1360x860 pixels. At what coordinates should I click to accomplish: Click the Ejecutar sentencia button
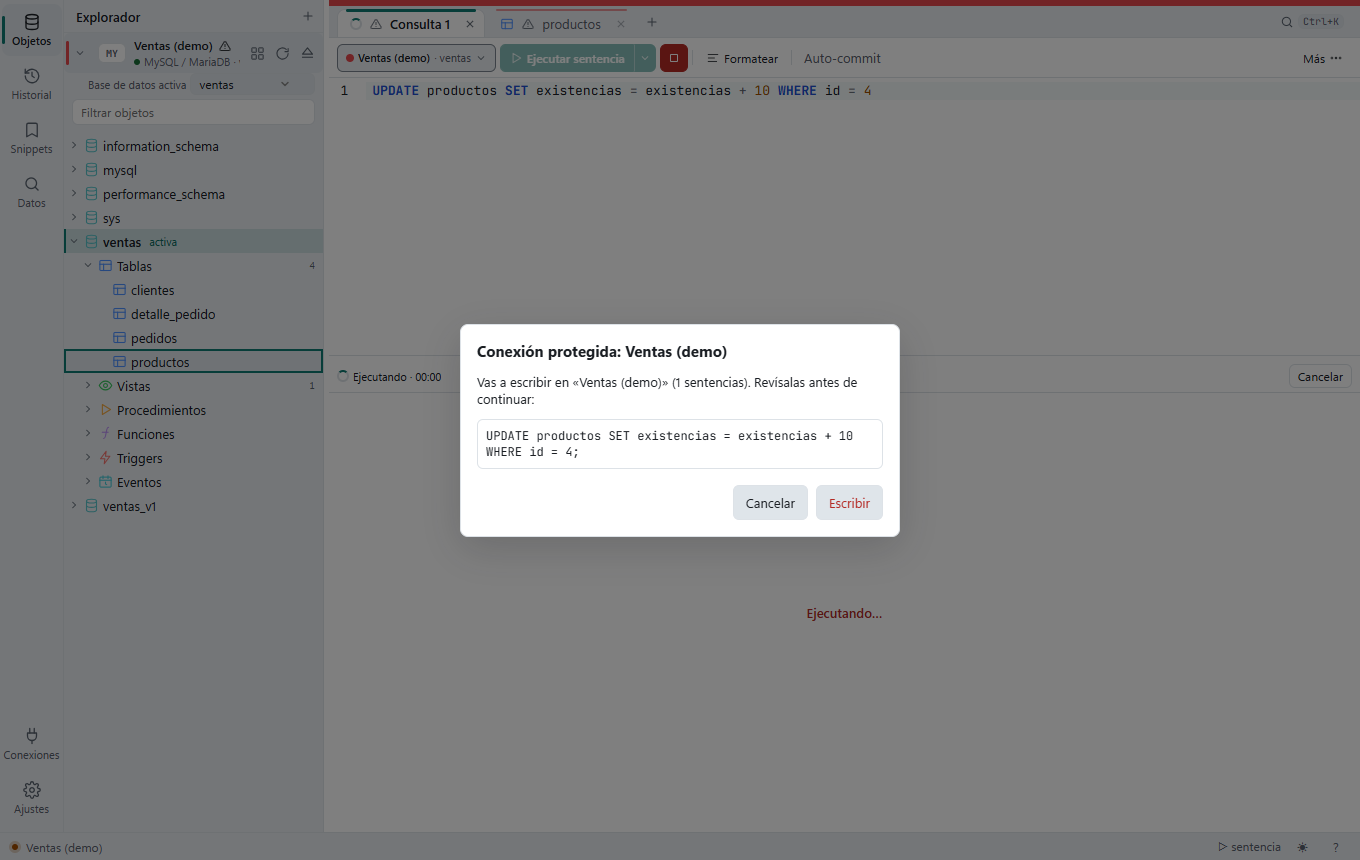(x=567, y=58)
